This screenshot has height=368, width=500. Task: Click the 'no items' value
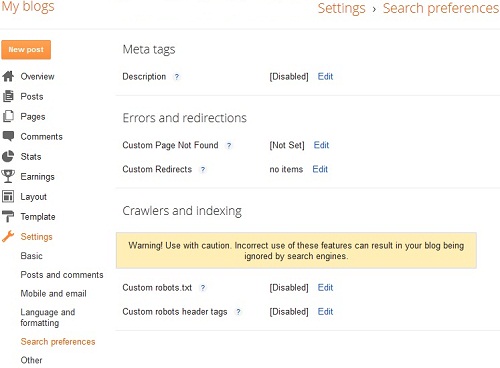(x=286, y=169)
